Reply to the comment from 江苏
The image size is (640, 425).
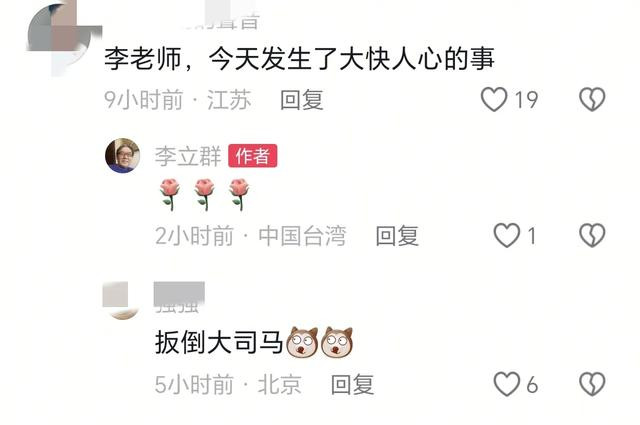pyautogui.click(x=302, y=100)
